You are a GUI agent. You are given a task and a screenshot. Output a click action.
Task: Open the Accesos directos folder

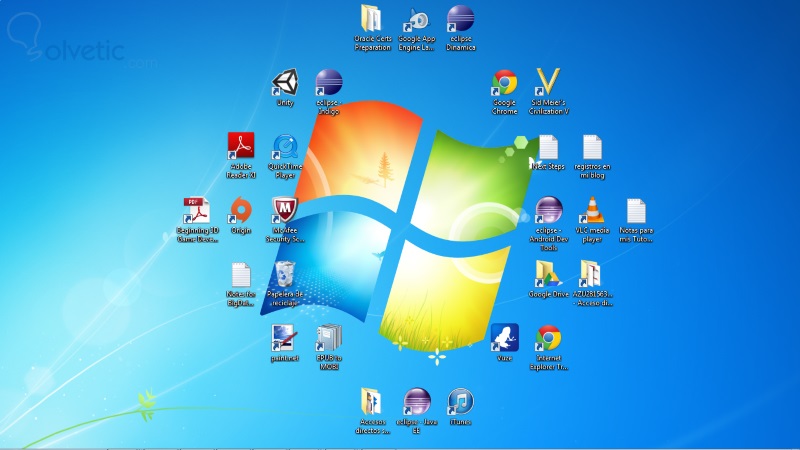click(x=372, y=411)
